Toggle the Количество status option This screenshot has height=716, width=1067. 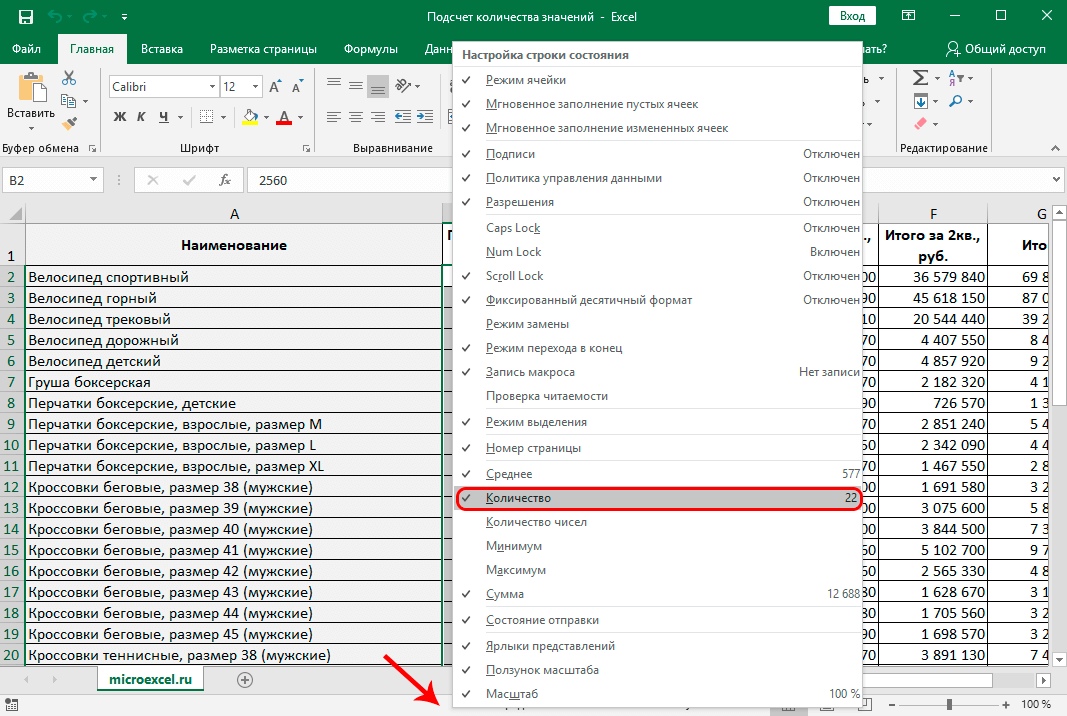(x=657, y=498)
